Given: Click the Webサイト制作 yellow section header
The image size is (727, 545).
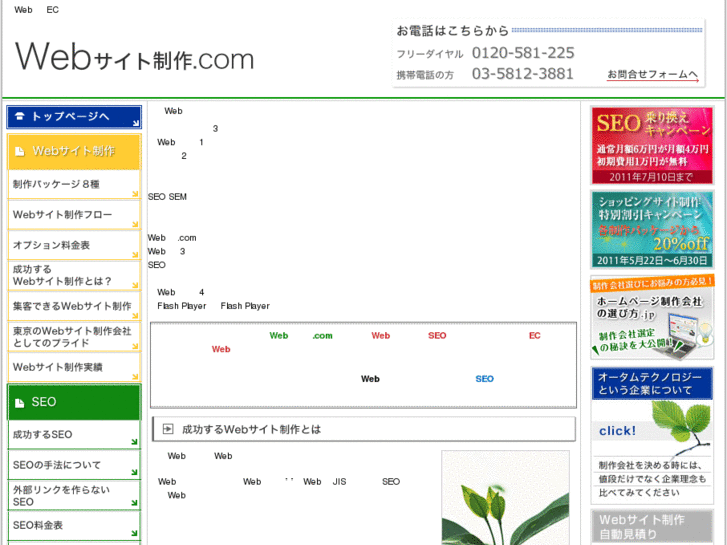Looking at the screenshot, I should pos(74,152).
